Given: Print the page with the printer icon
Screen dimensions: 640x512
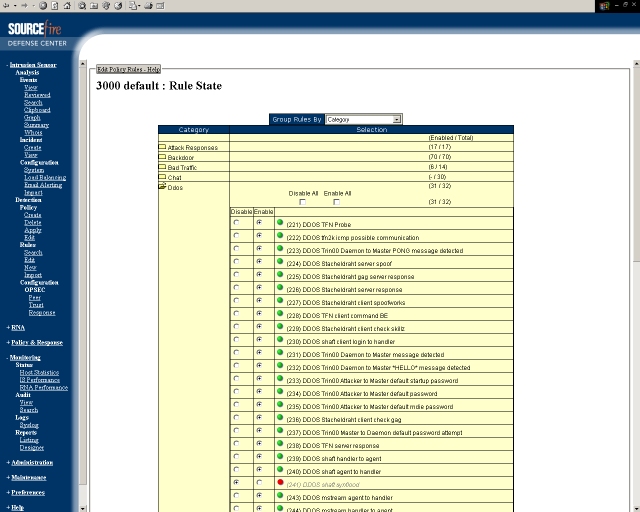Looking at the screenshot, I should 149,6.
